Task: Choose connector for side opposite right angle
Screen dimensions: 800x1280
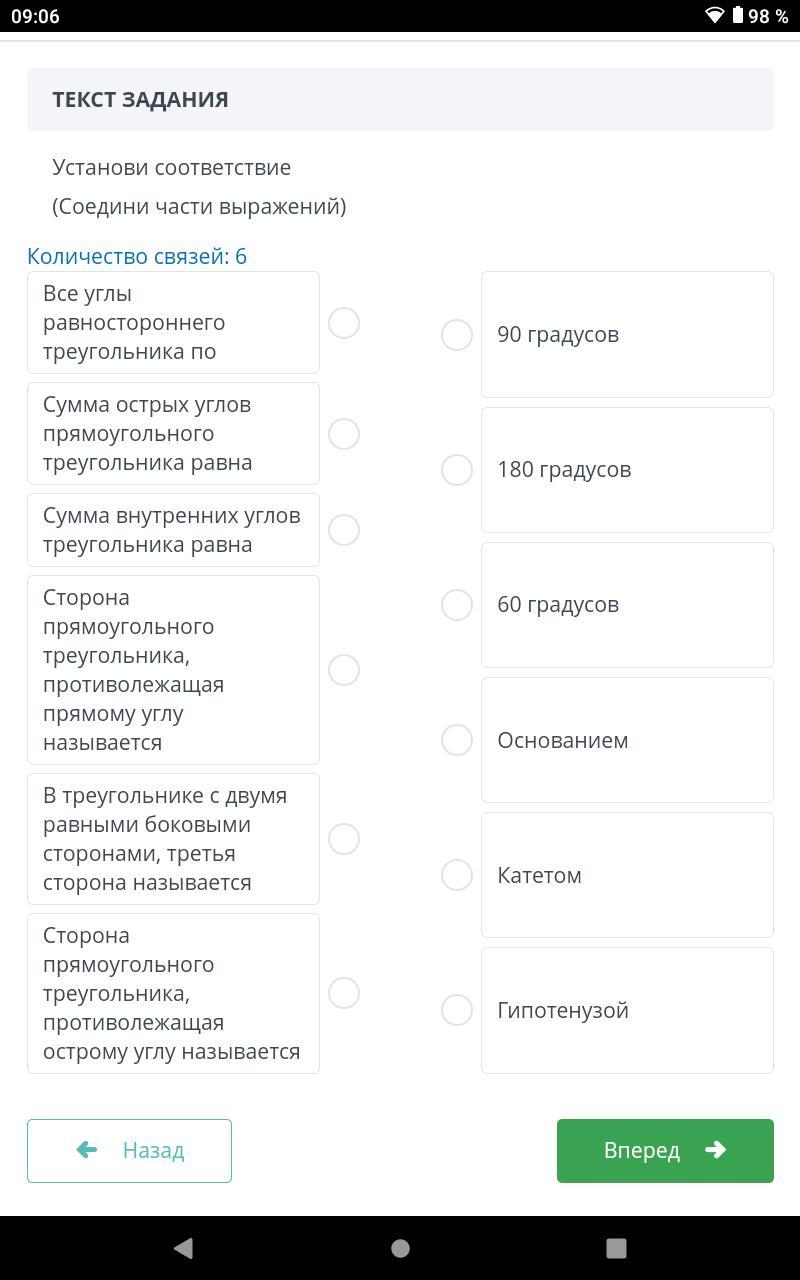Action: coord(344,670)
